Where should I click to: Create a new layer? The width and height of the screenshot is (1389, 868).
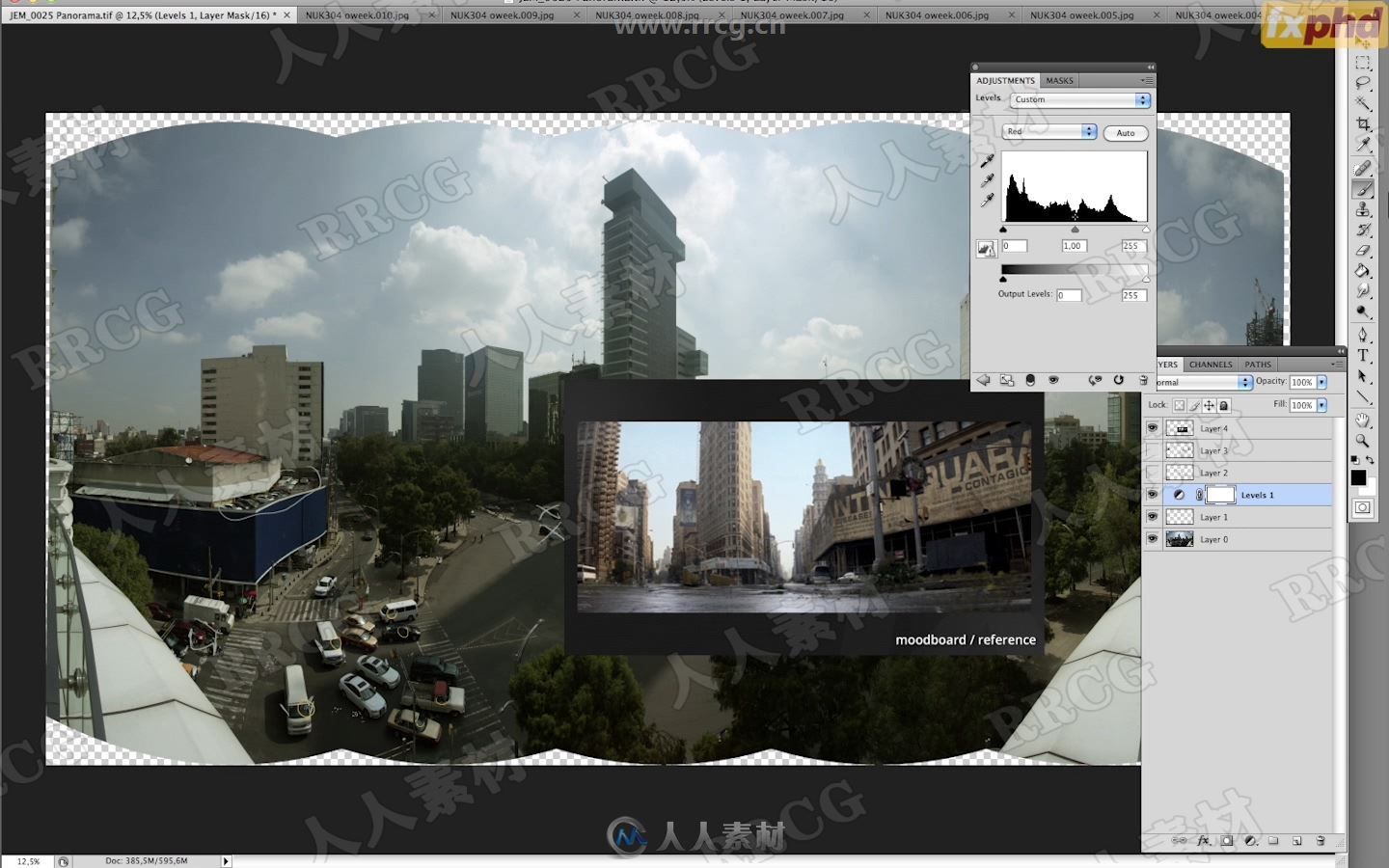[1297, 841]
